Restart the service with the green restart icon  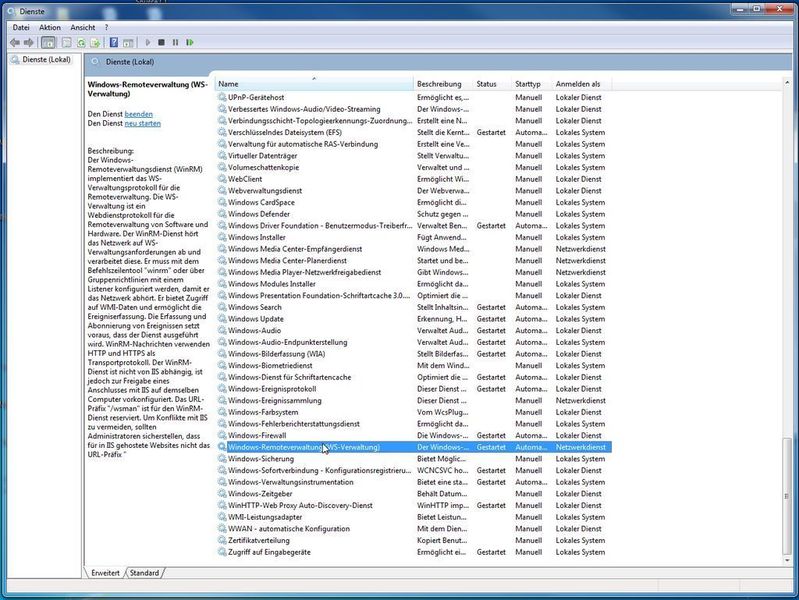pos(190,42)
